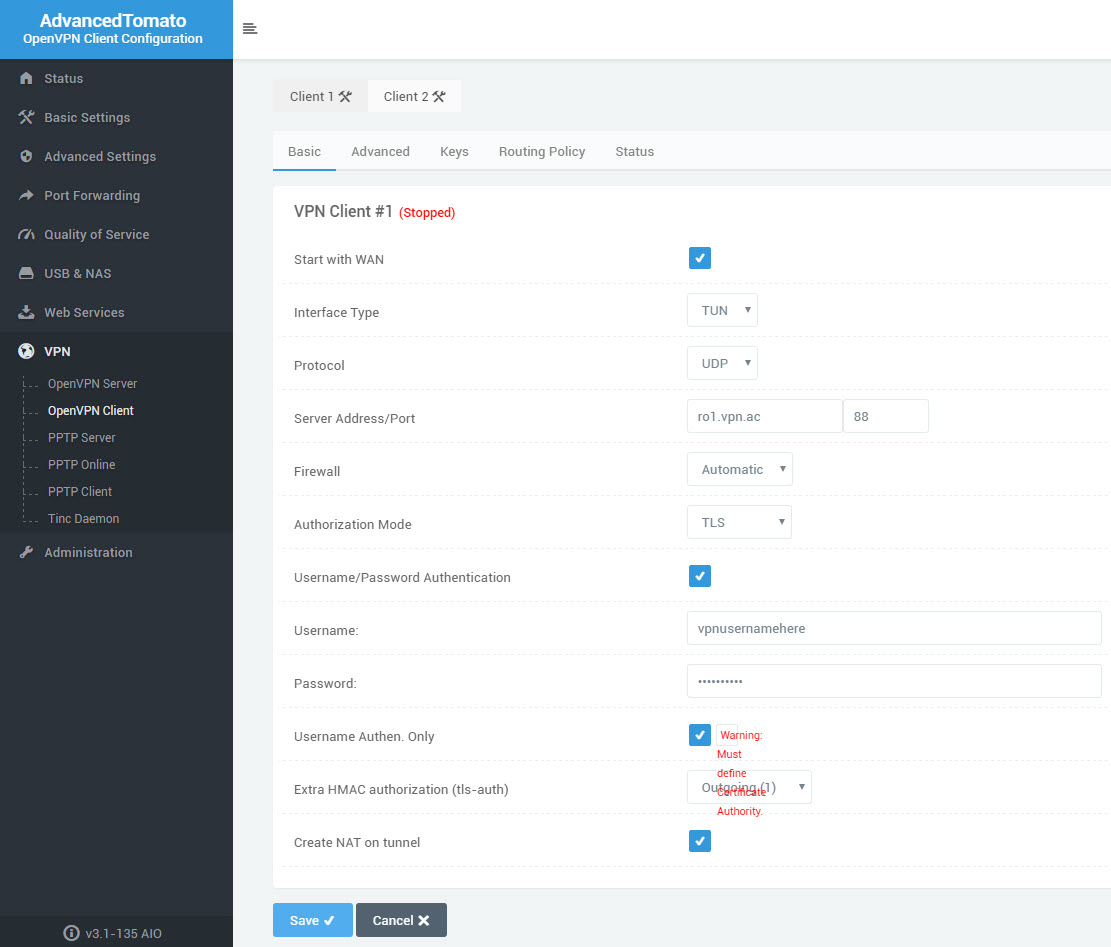This screenshot has height=947, width=1111.
Task: Change the Firewall setting from Automatic
Action: [x=740, y=468]
